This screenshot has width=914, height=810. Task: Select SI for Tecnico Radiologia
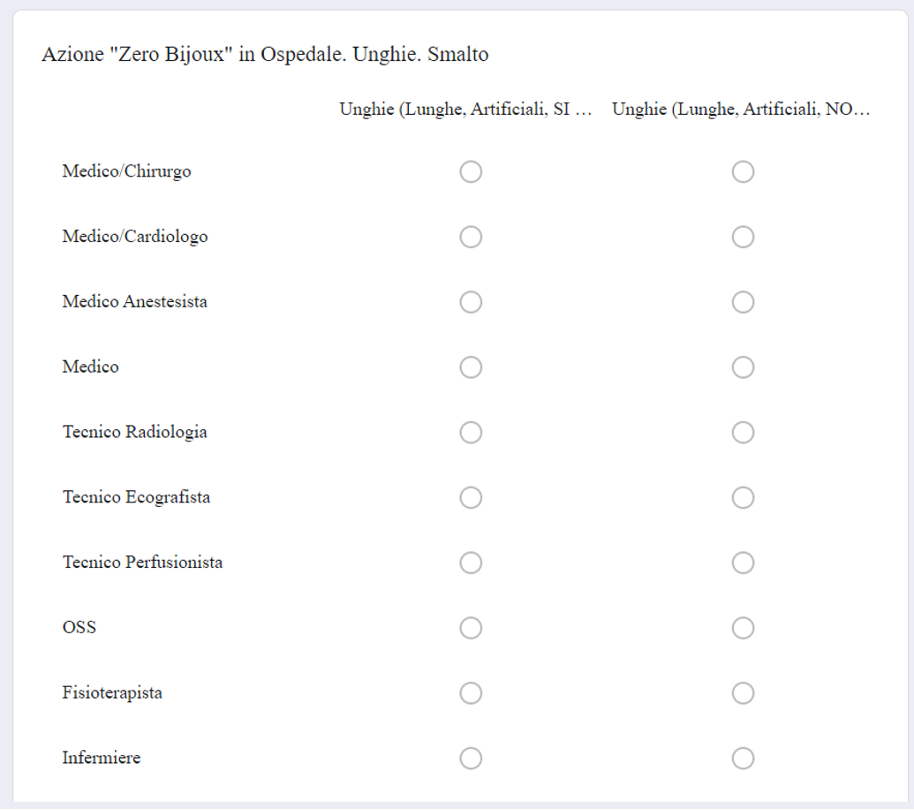tap(470, 433)
